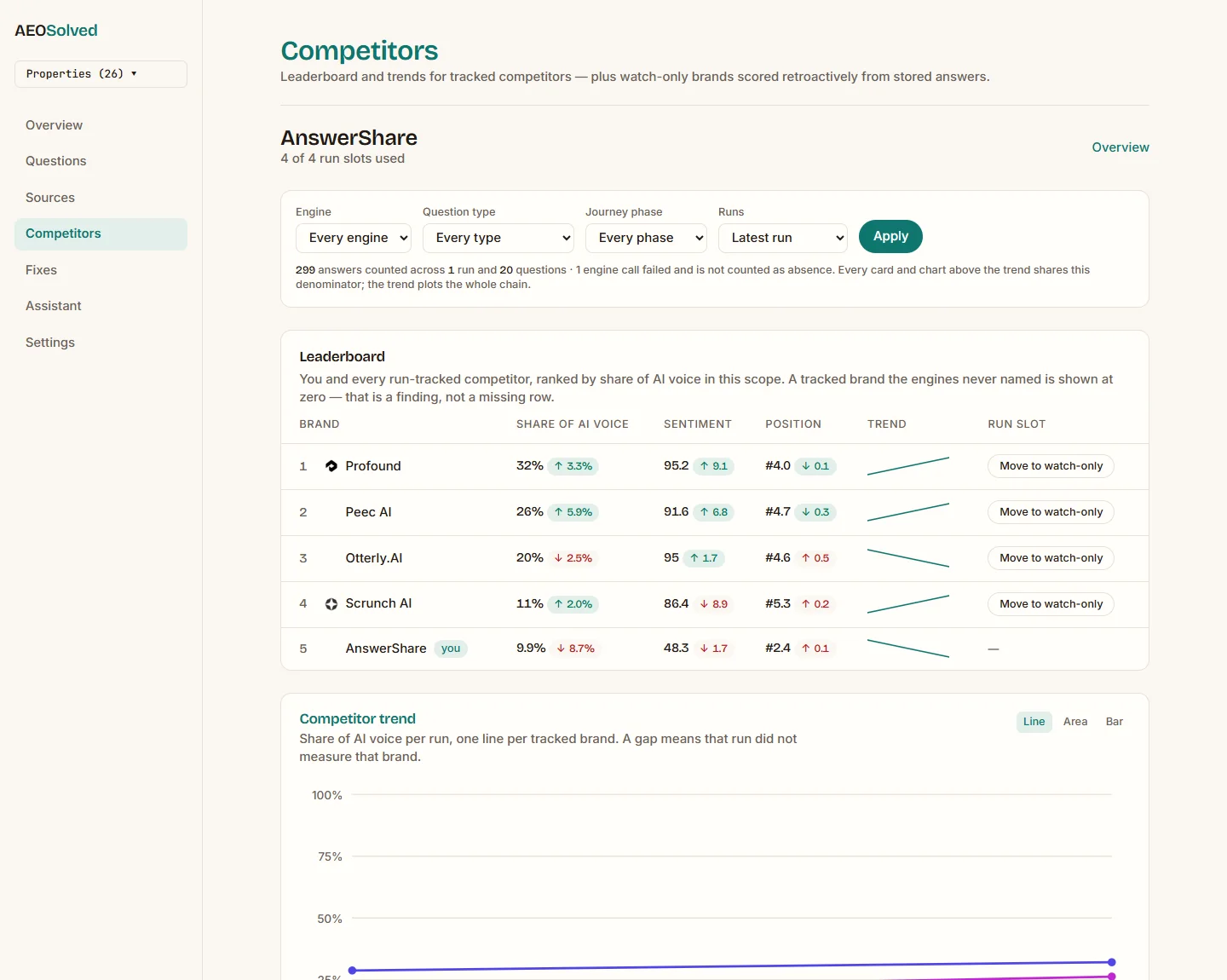Click the Peec AI brand name
Viewport: 1227px width, 980px height.
click(x=368, y=512)
